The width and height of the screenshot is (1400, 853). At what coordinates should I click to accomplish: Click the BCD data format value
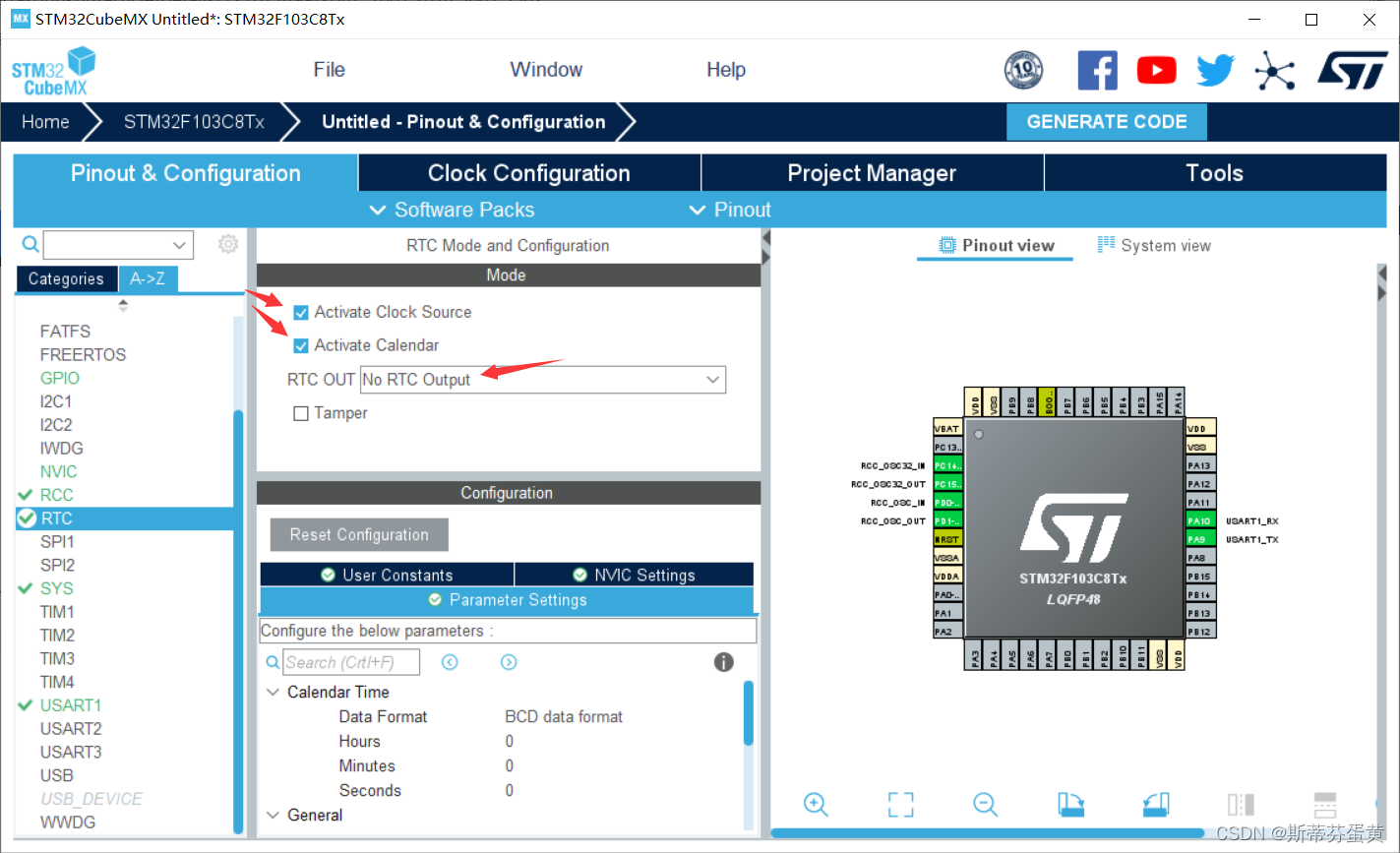564,716
